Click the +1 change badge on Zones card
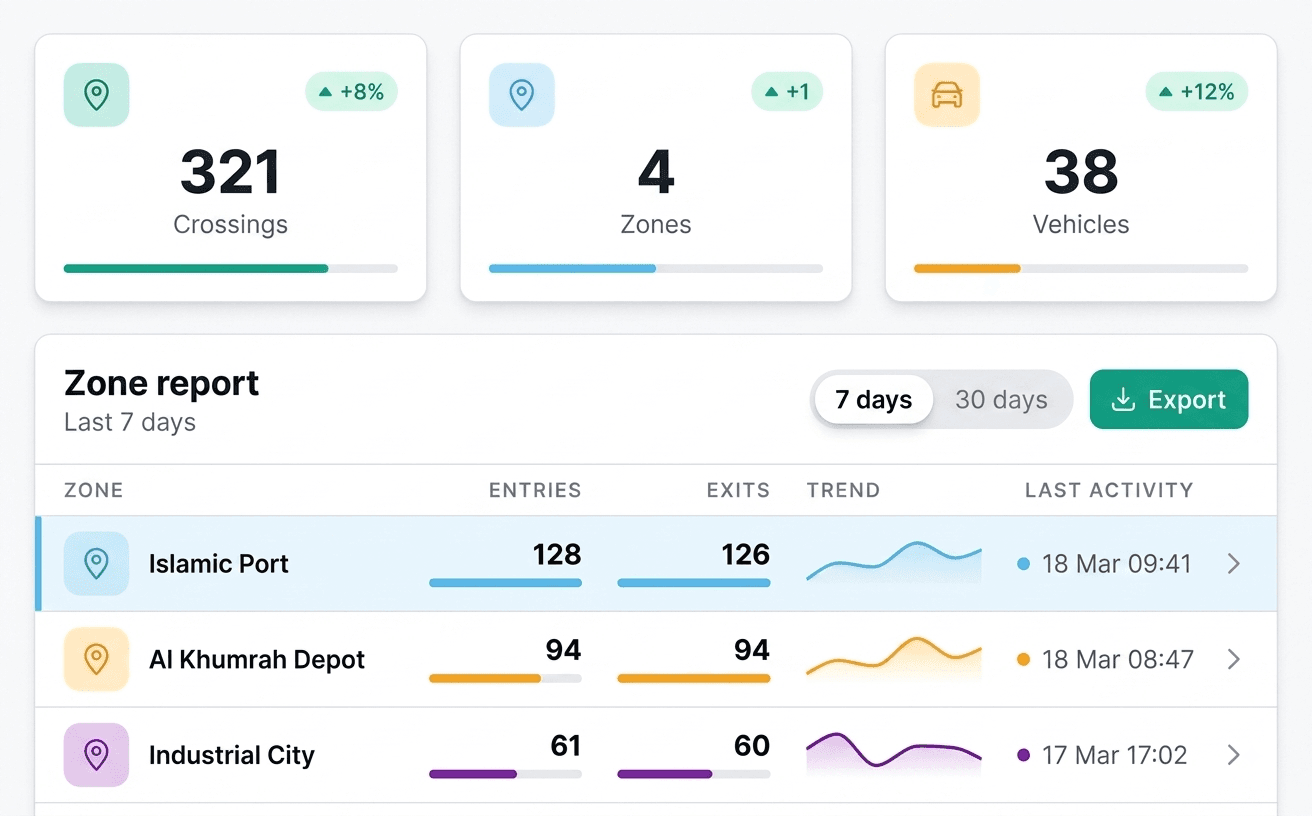 [787, 92]
